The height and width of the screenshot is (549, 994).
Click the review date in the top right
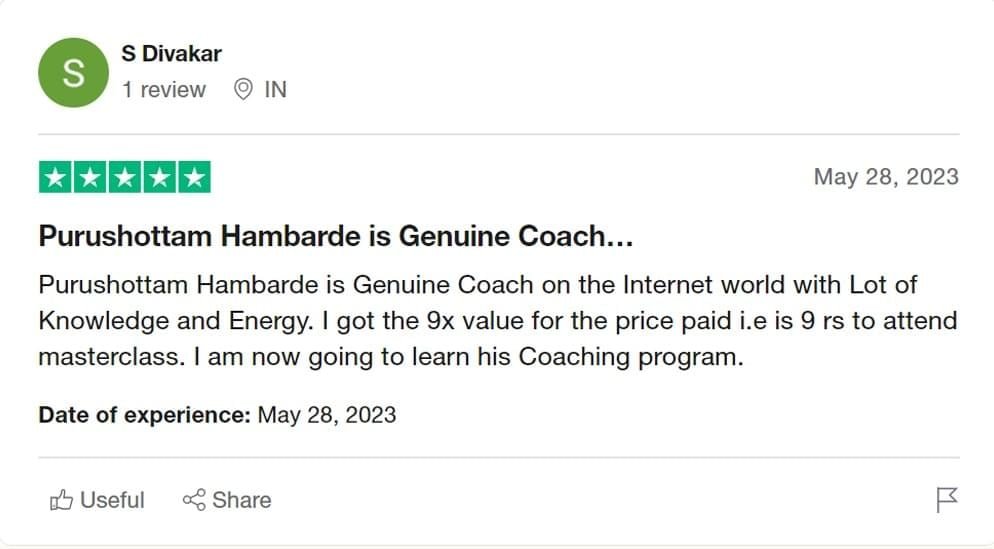(885, 178)
